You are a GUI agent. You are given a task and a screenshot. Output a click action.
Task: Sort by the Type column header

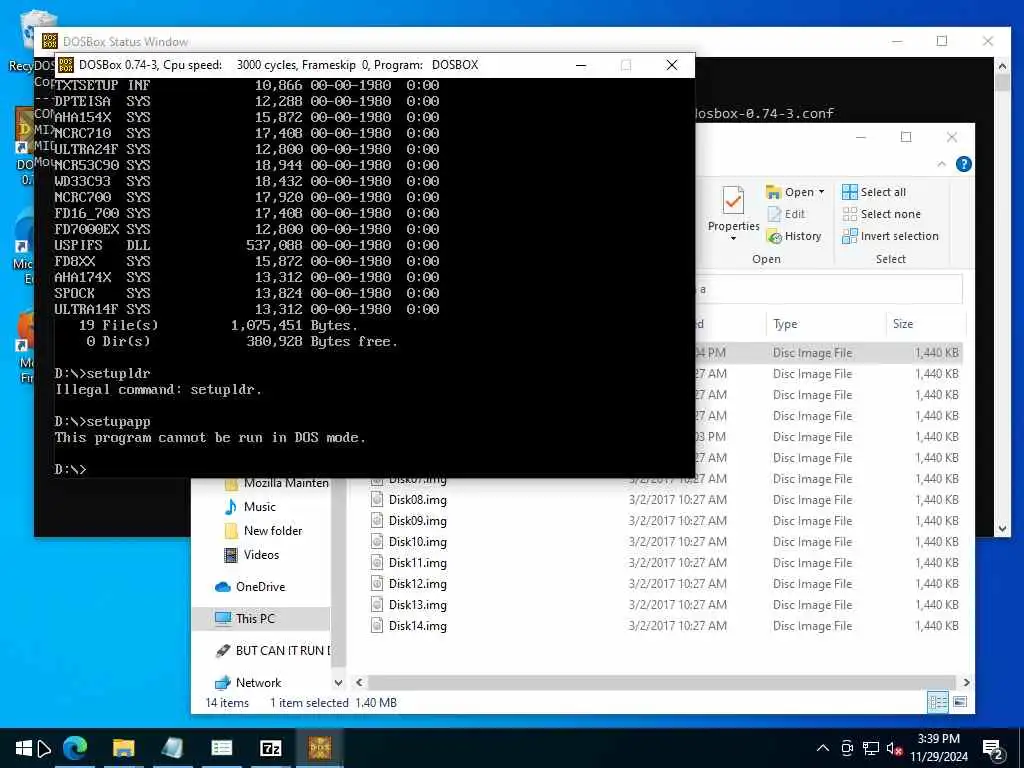825,324
